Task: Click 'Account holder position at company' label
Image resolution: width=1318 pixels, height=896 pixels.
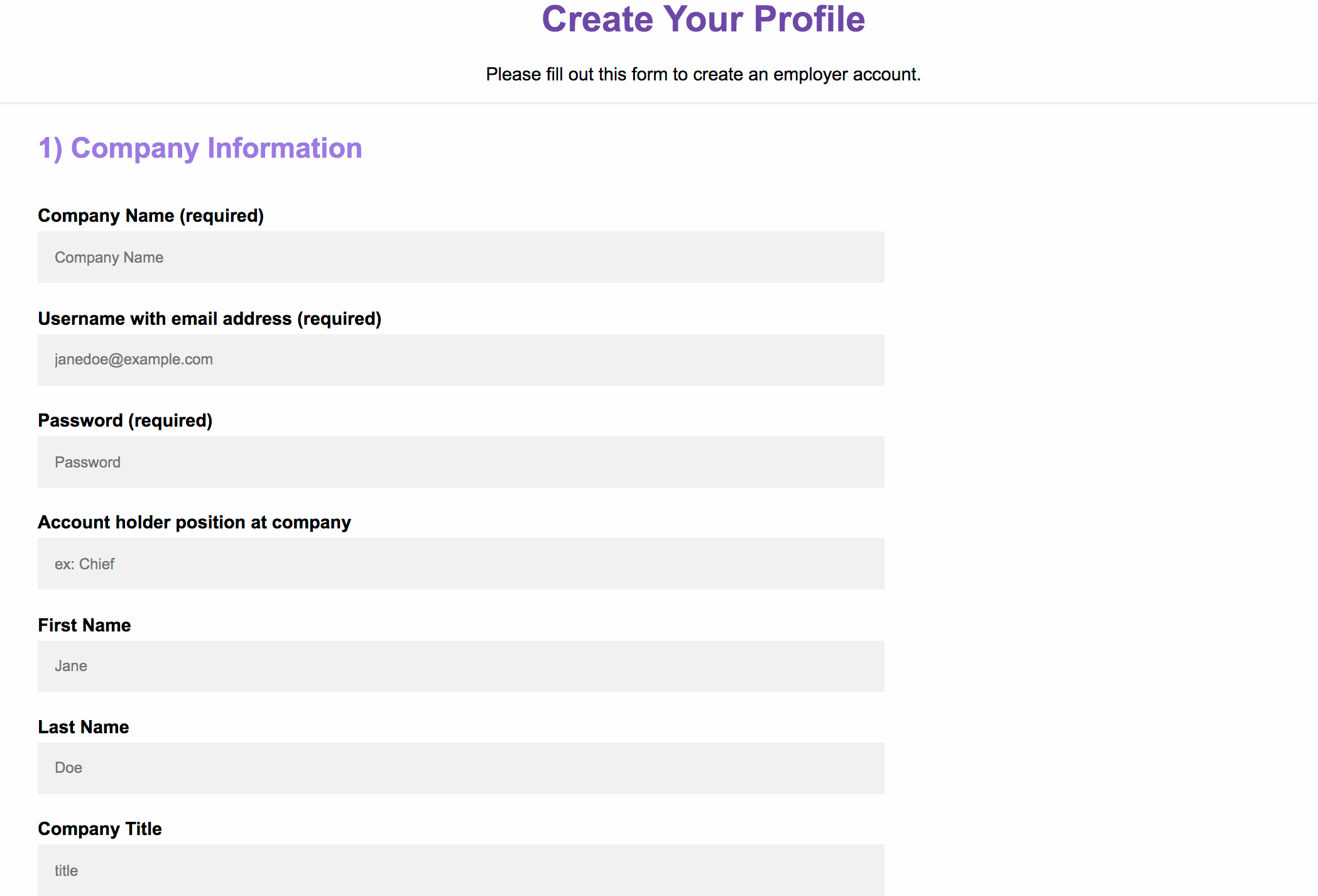Action: [x=194, y=522]
